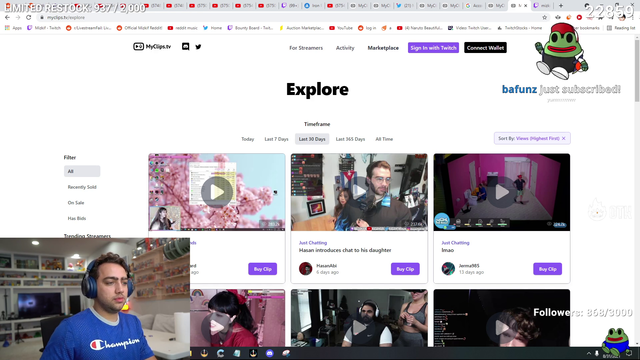This screenshot has width=640, height=360.
Task: Open the Video Twitch User bookmark
Action: (x=469, y=28)
